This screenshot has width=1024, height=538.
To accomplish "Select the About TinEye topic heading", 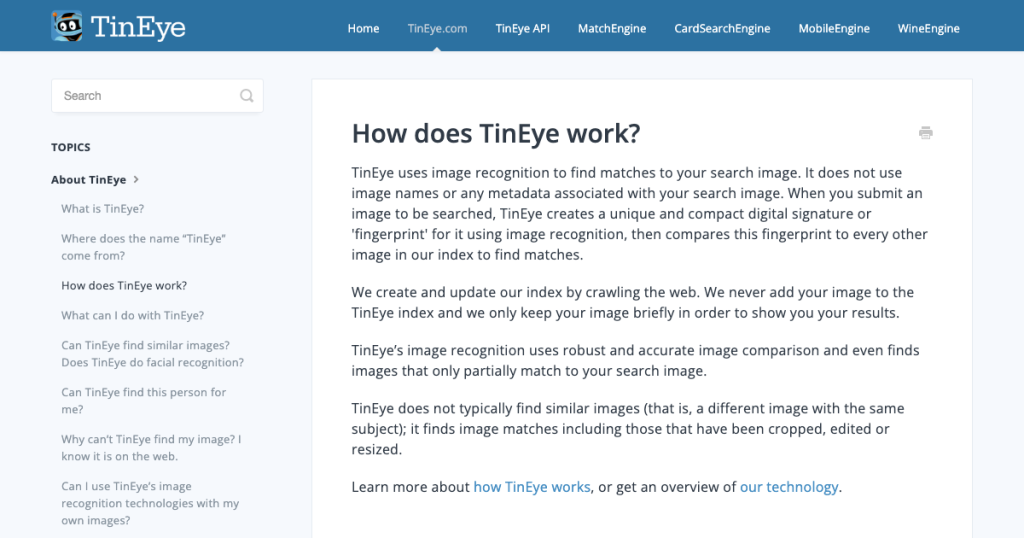I will pos(89,180).
